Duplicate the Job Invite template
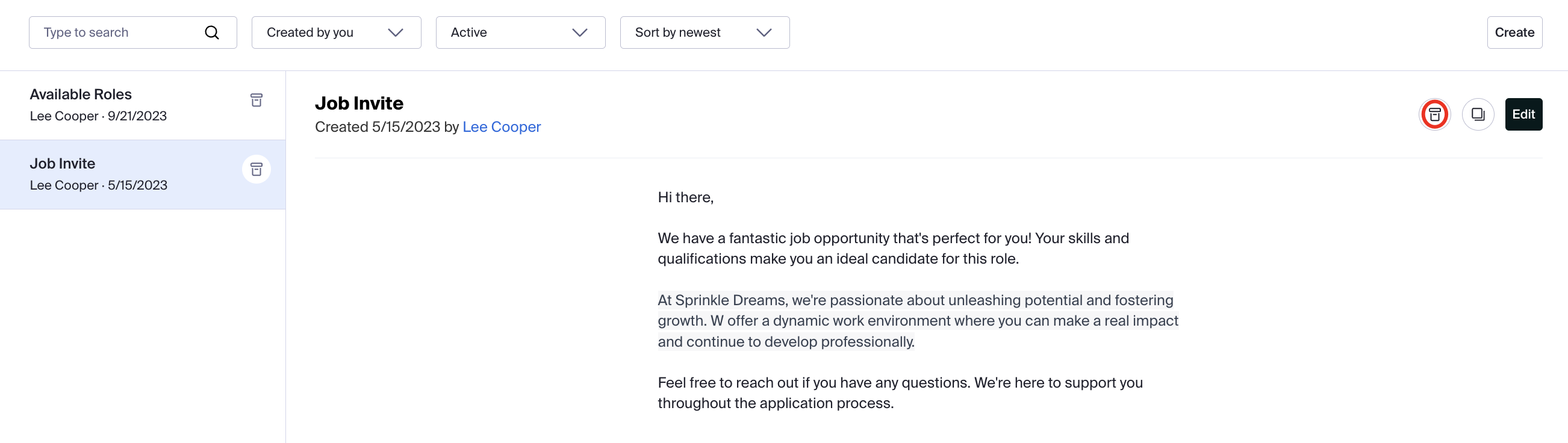Image resolution: width=1568 pixels, height=443 pixels. point(1478,114)
